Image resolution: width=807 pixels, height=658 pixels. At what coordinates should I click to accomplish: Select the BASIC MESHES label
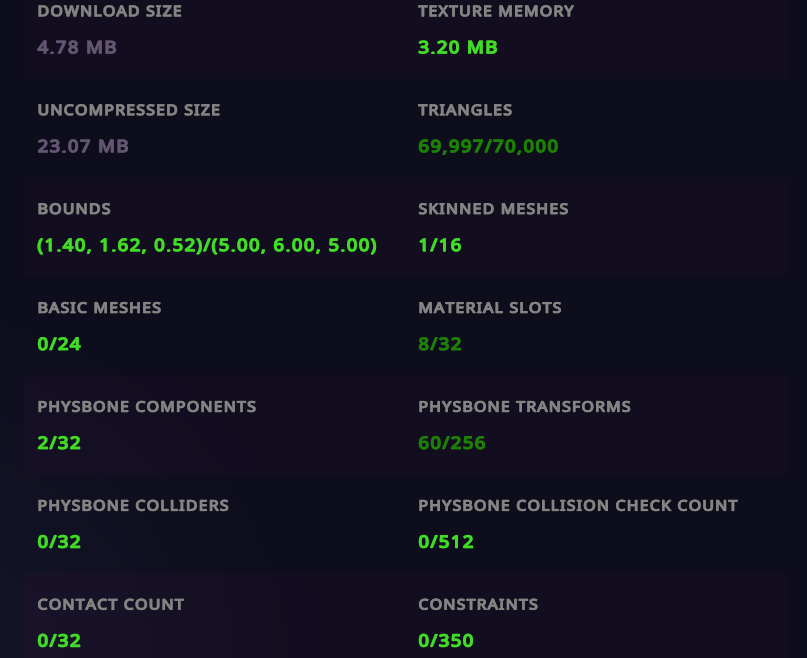point(99,308)
